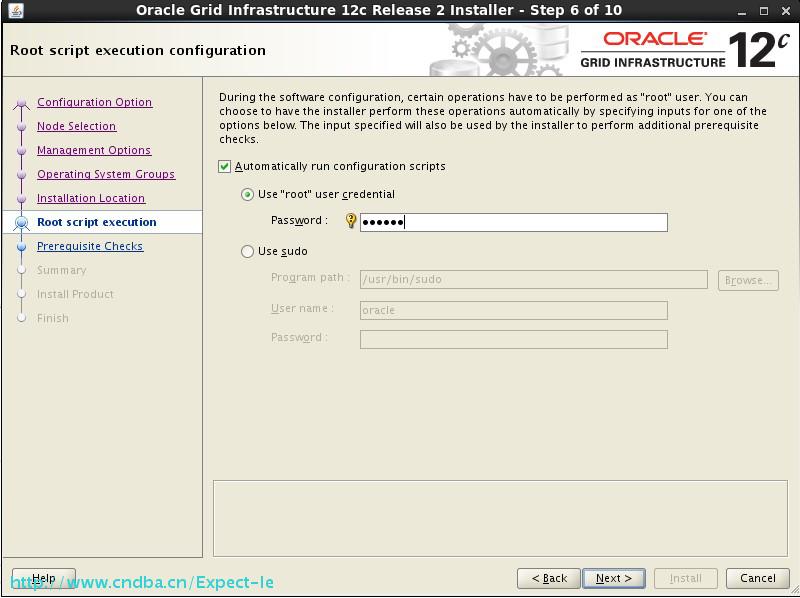Click the Finish step label

pos(53,318)
